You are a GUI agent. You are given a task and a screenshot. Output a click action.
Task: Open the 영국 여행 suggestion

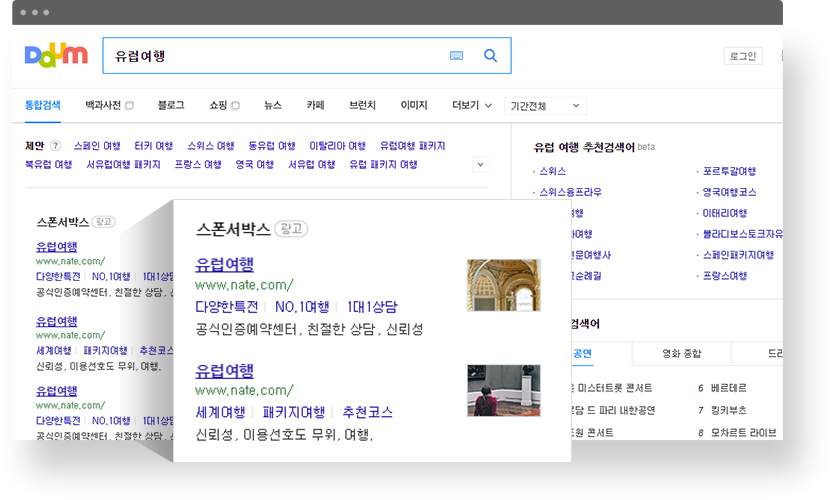pyautogui.click(x=255, y=164)
